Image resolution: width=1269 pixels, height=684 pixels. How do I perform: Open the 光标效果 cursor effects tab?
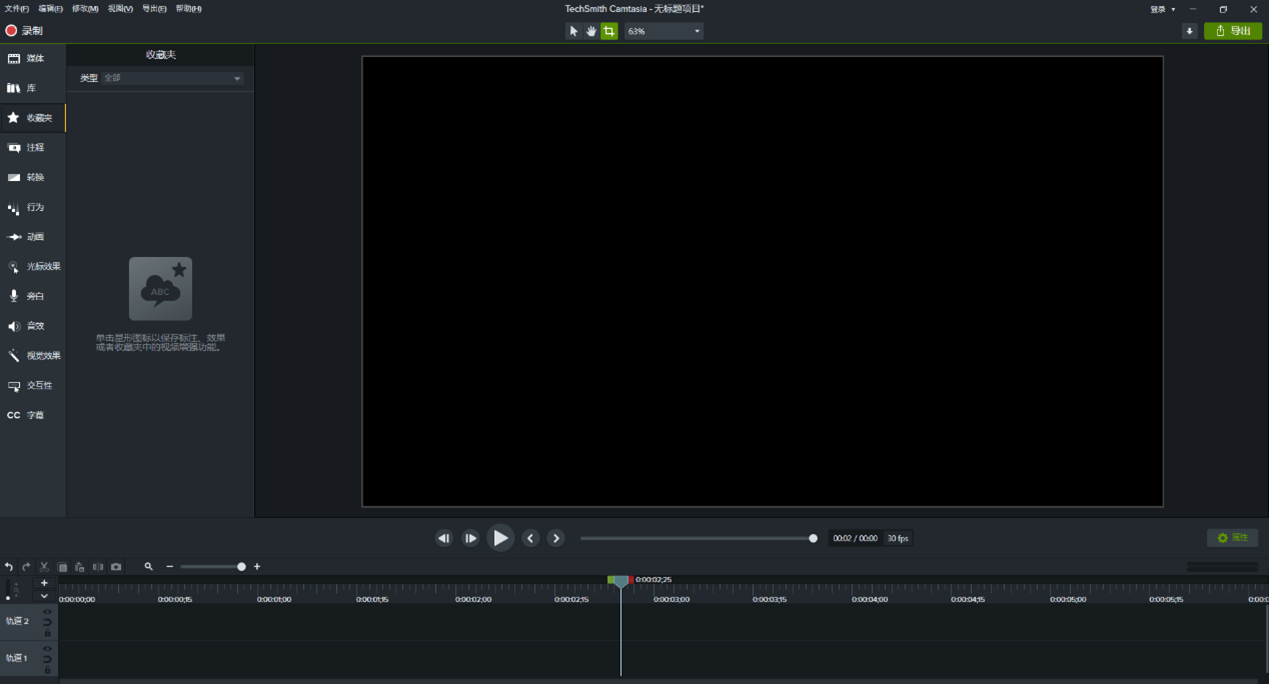tap(33, 266)
